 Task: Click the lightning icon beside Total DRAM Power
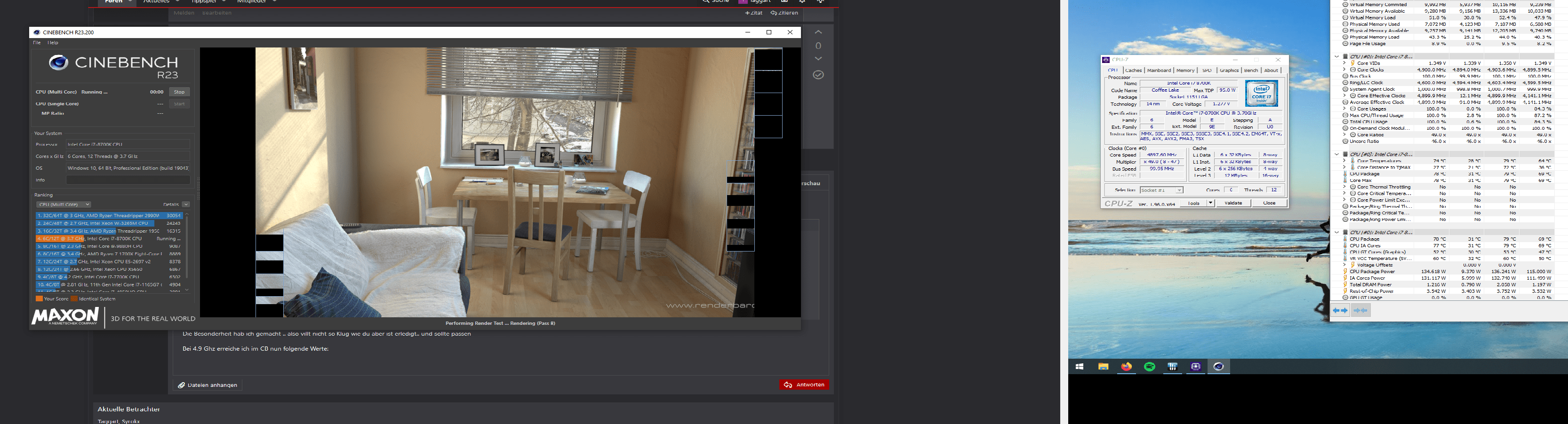tap(1345, 285)
